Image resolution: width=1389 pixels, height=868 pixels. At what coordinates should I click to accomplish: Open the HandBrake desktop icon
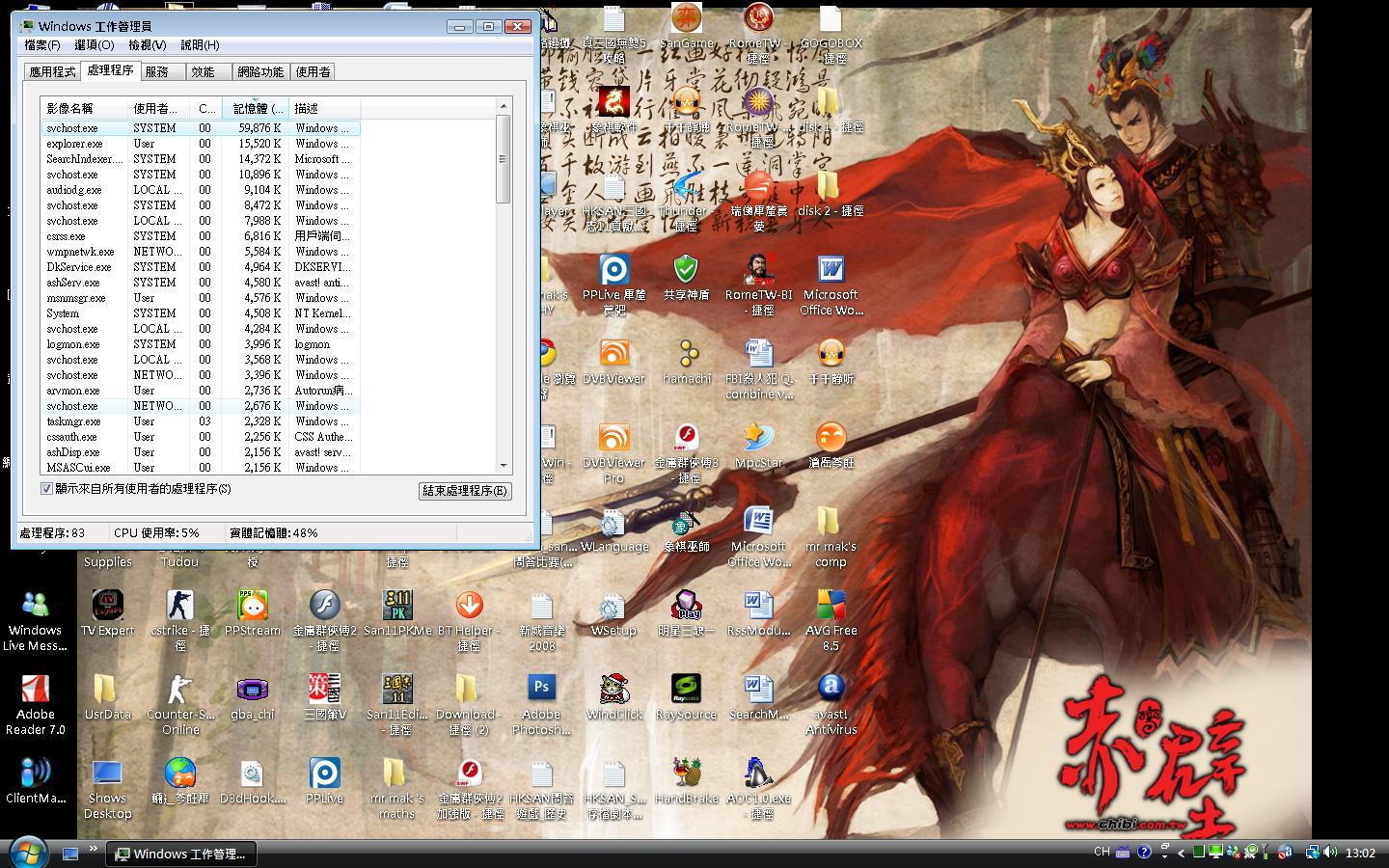pyautogui.click(x=686, y=780)
